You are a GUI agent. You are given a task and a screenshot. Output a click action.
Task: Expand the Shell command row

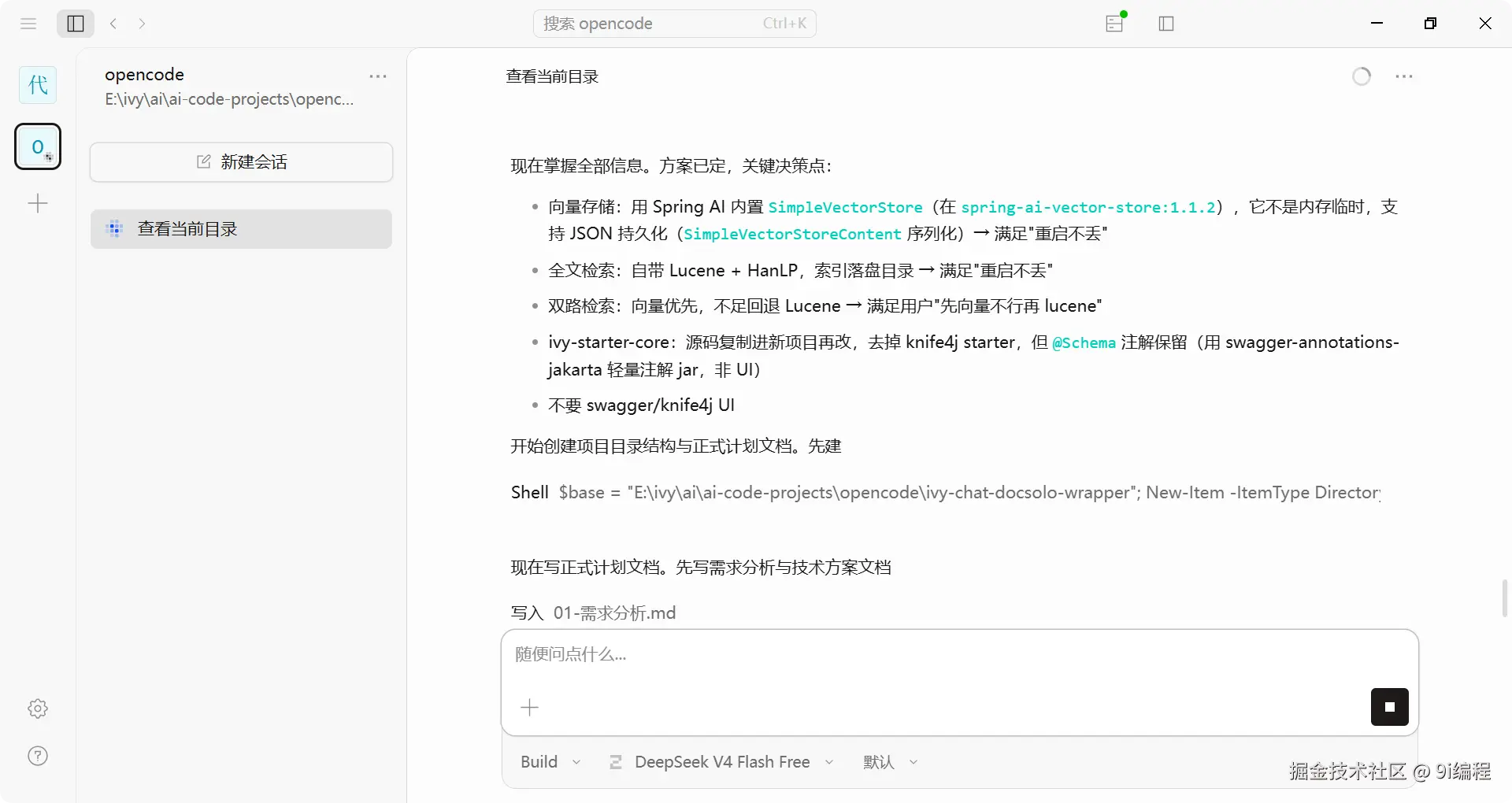point(945,493)
